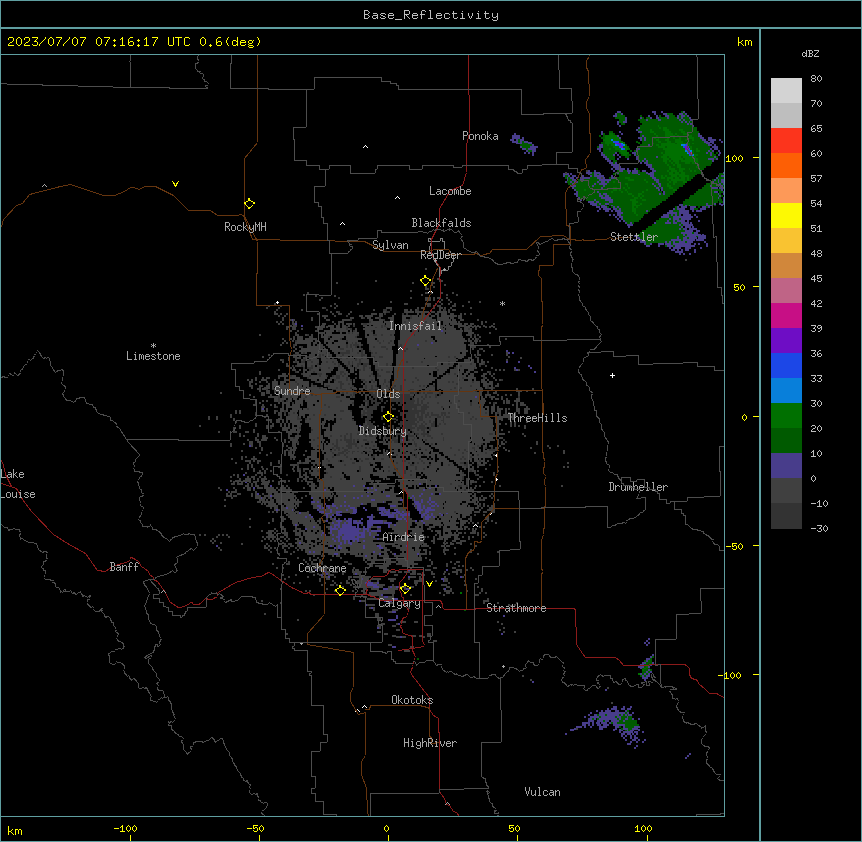
Task: Select the Vulcan label
Action: pyautogui.click(x=542, y=792)
